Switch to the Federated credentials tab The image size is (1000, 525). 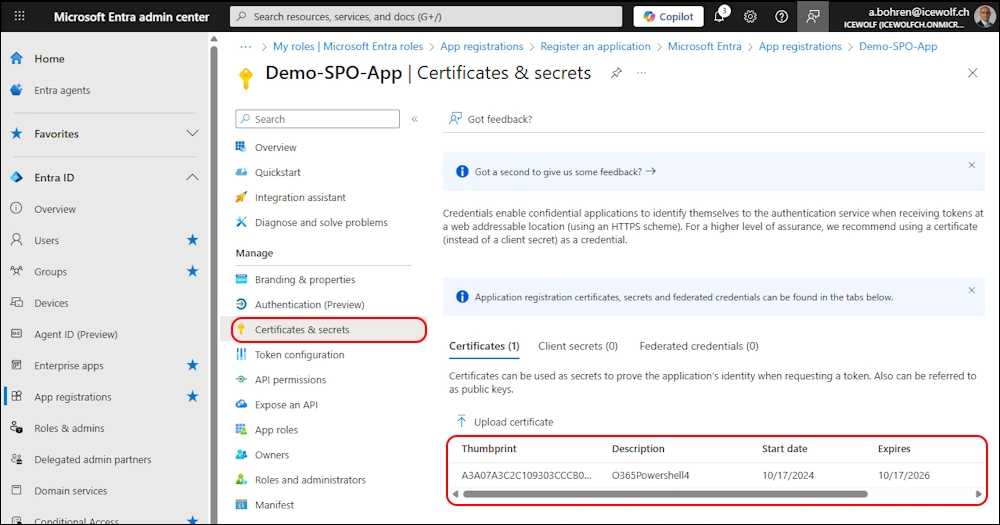[x=698, y=346]
